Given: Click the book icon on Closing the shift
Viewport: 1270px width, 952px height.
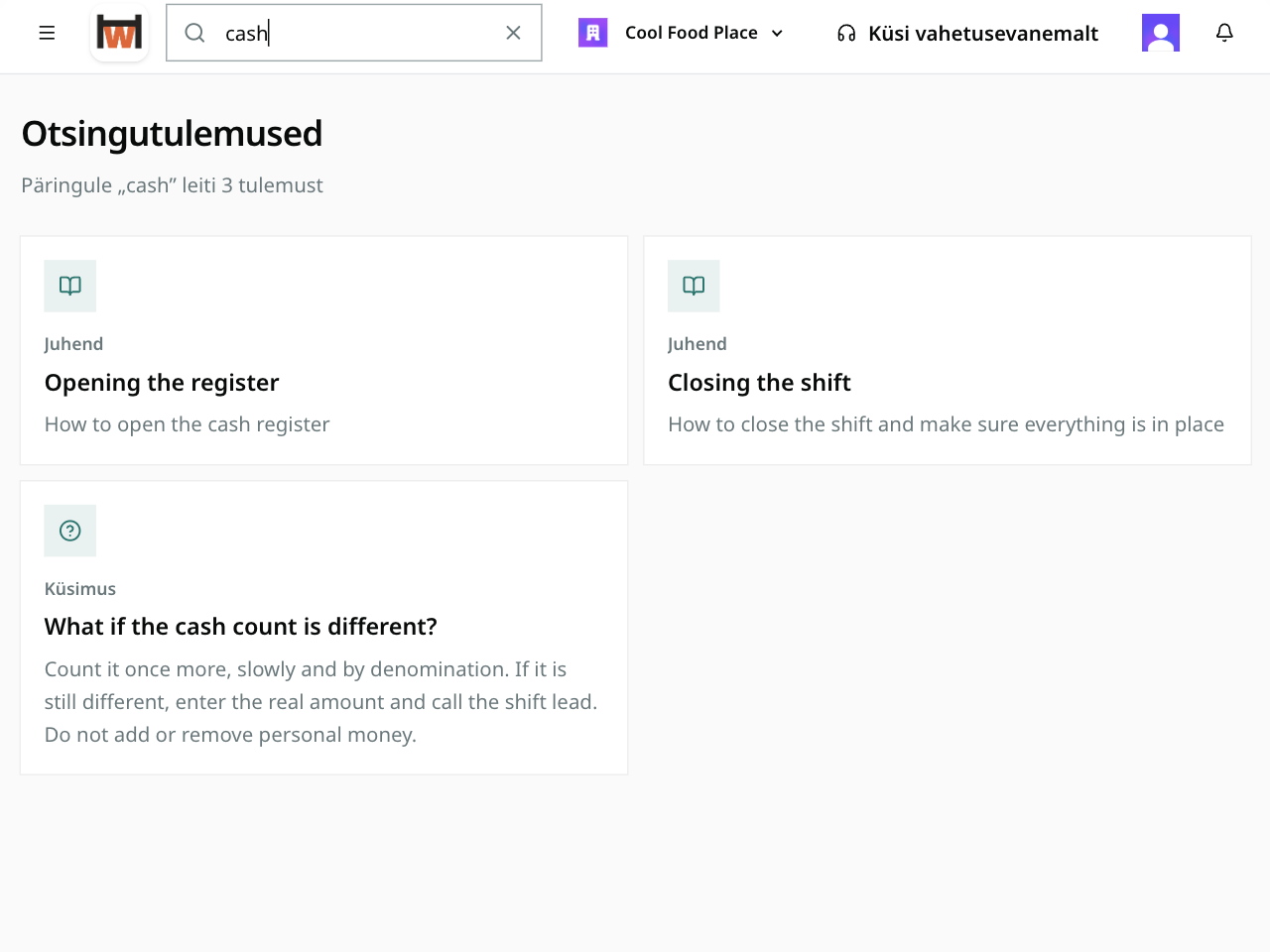Looking at the screenshot, I should (x=694, y=286).
